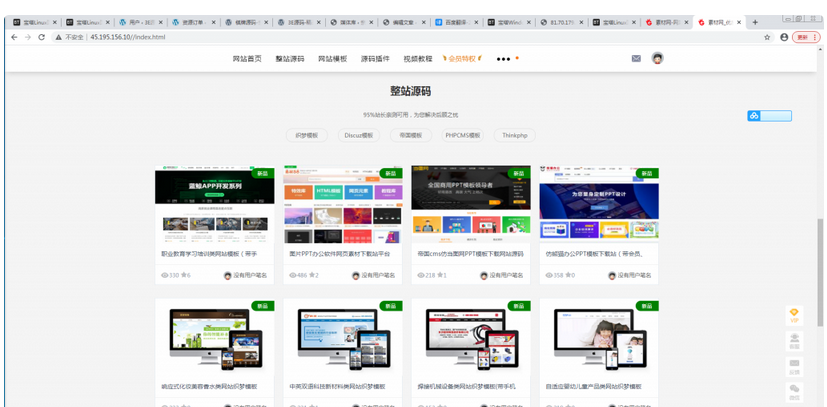Open the cosmetics perfume template device mockup thumbnail

(x=216, y=338)
